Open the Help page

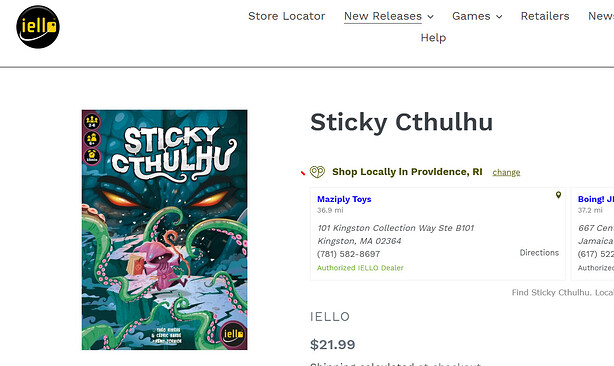433,38
